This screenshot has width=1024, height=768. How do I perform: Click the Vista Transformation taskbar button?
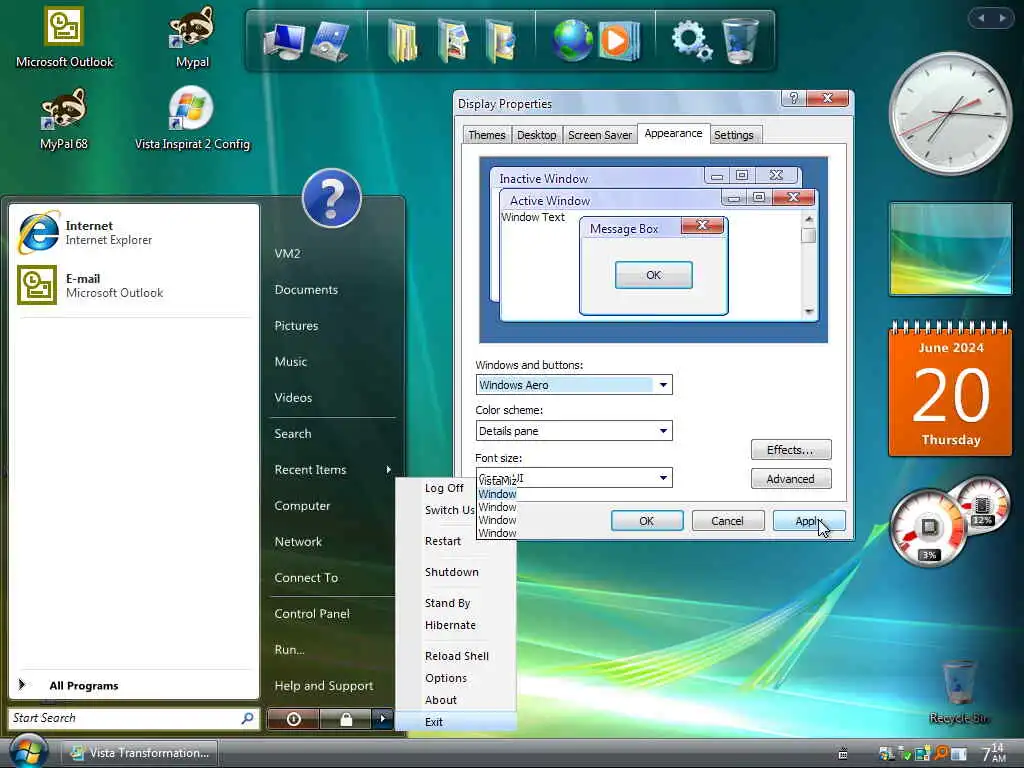[140, 753]
